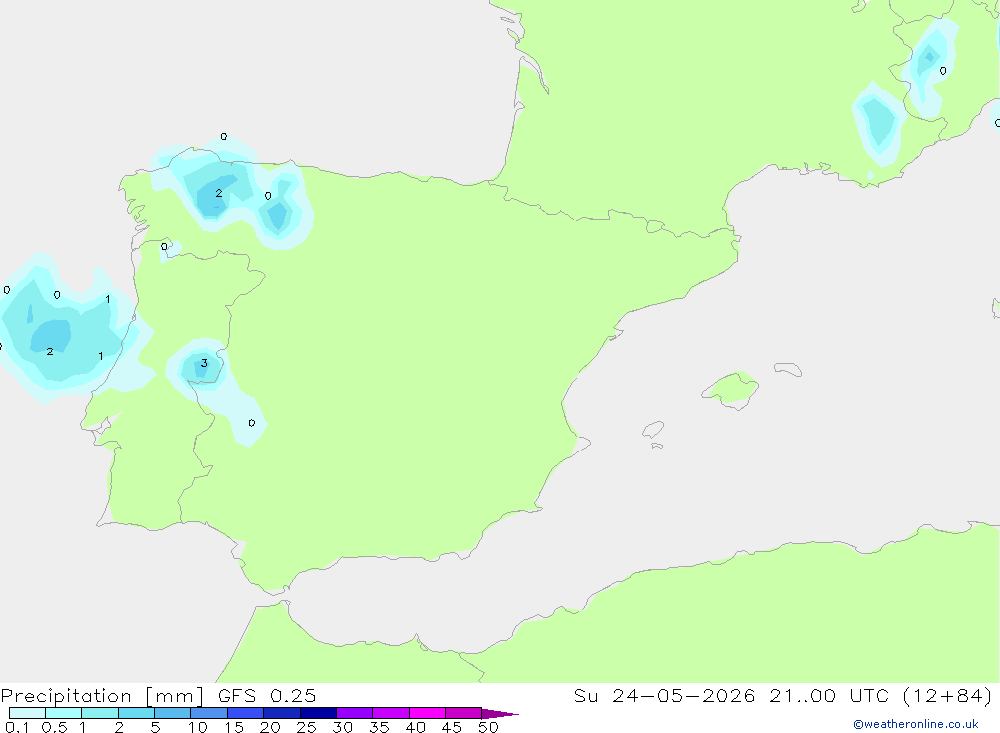
Task: Click the legend value '25'
Action: [306, 727]
